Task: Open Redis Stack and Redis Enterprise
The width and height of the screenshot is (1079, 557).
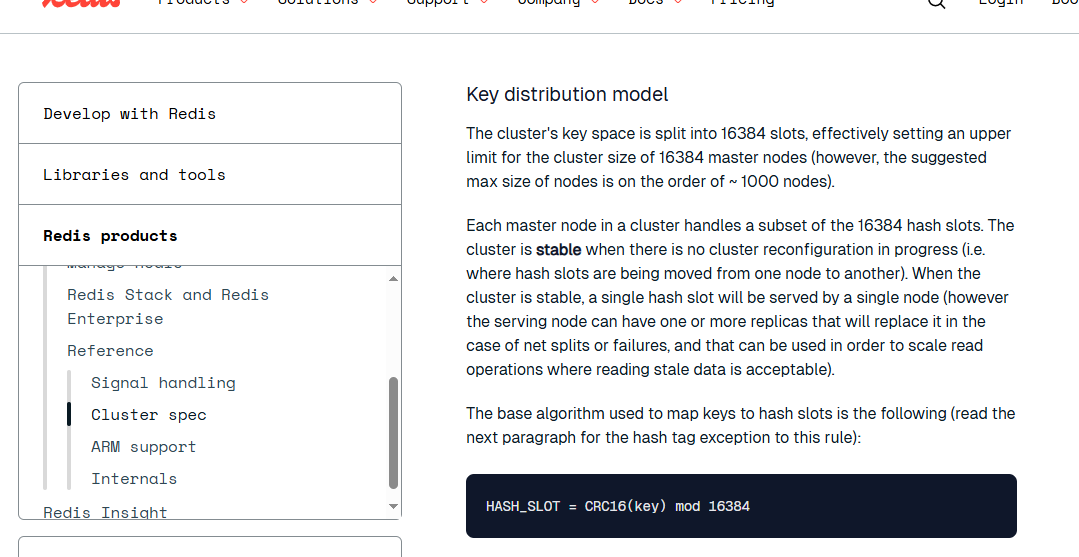Action: (x=167, y=307)
